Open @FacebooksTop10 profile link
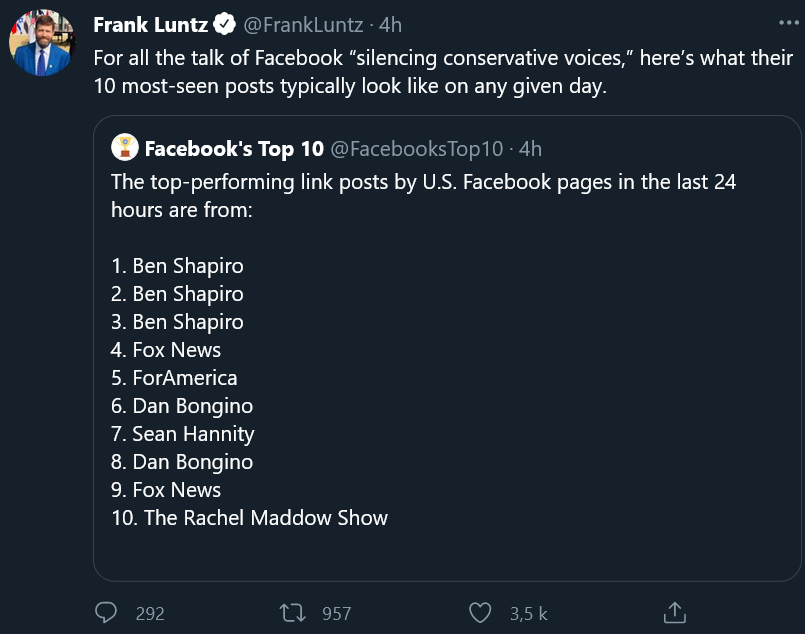Image resolution: width=805 pixels, height=634 pixels. 417,148
